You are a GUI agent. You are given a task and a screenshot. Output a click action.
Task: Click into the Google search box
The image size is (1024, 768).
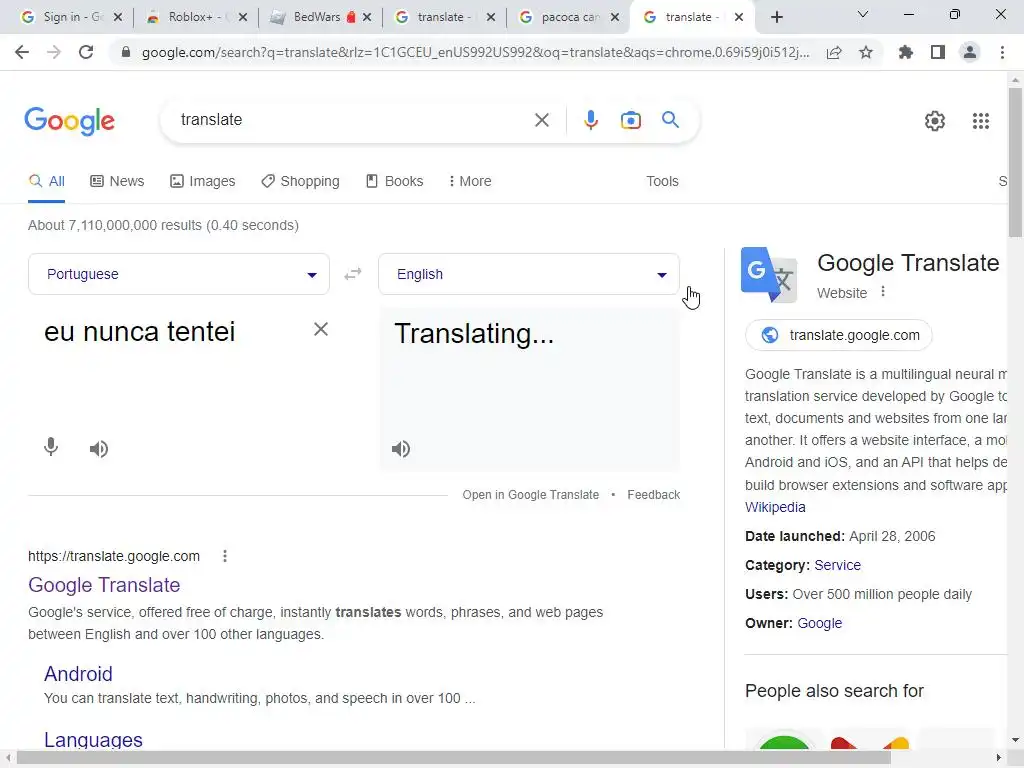(353, 120)
